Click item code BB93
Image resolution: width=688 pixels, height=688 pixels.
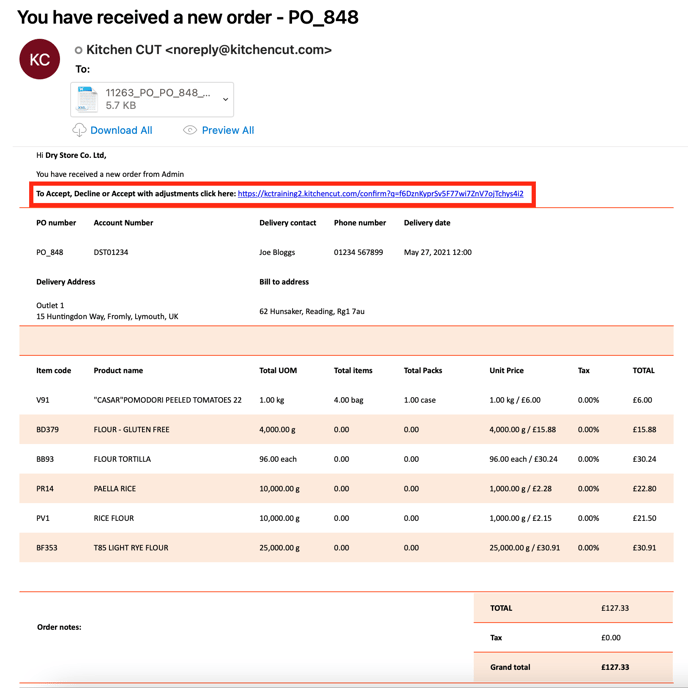point(45,459)
